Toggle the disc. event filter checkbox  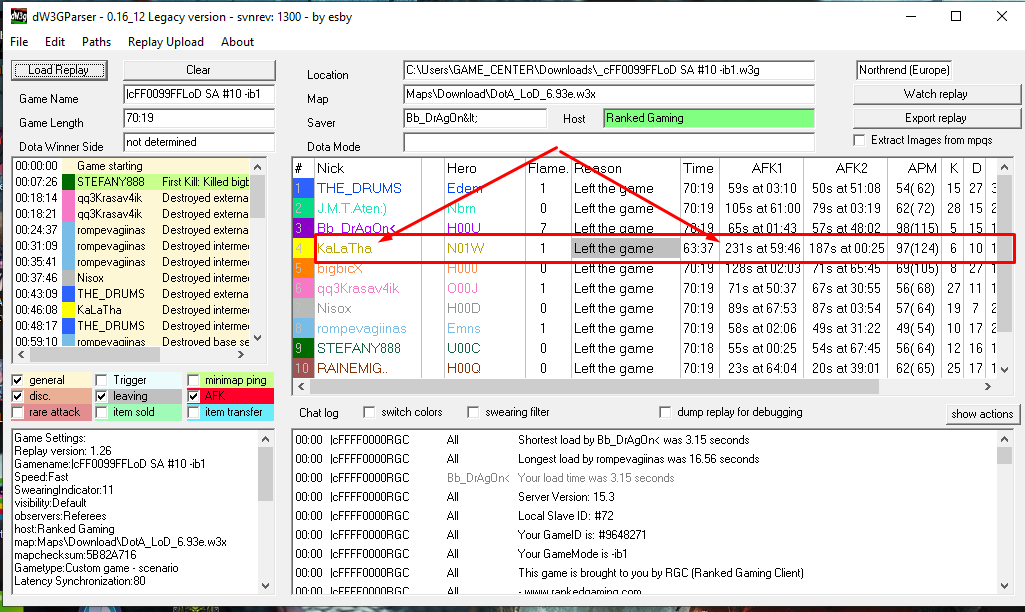click(18, 396)
